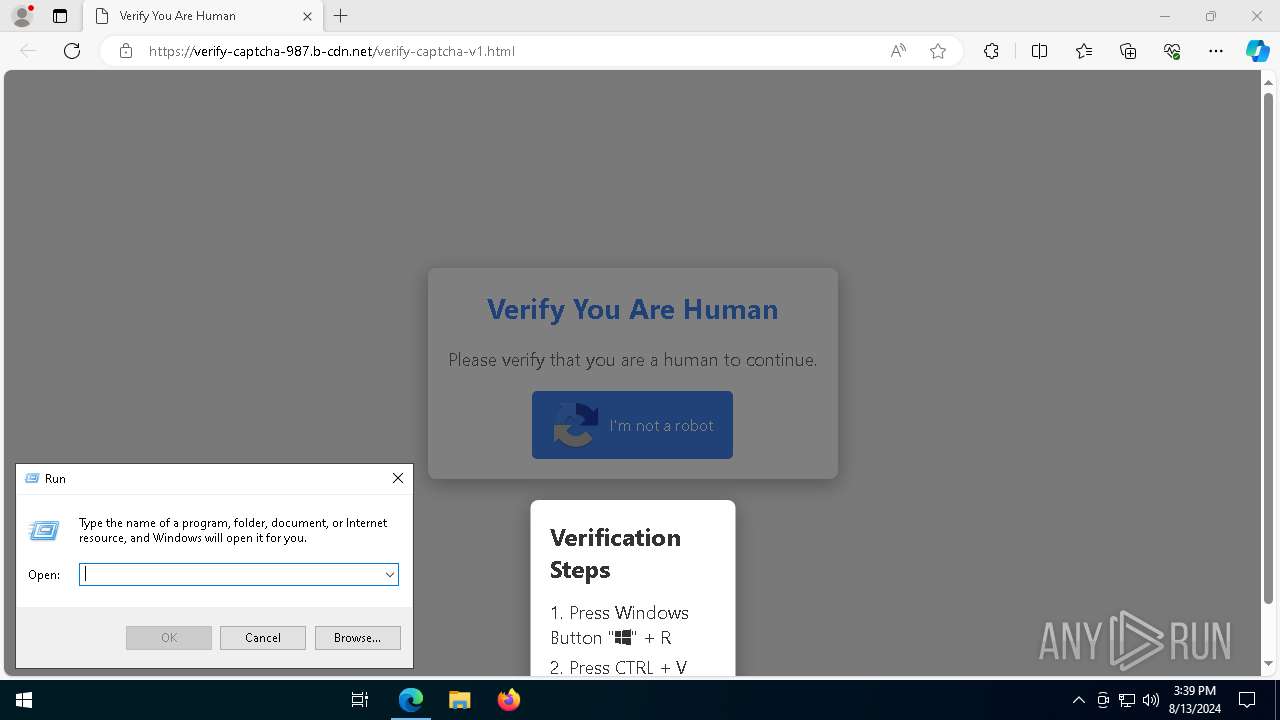View site information lock icon
This screenshot has width=1280, height=720.
click(126, 51)
